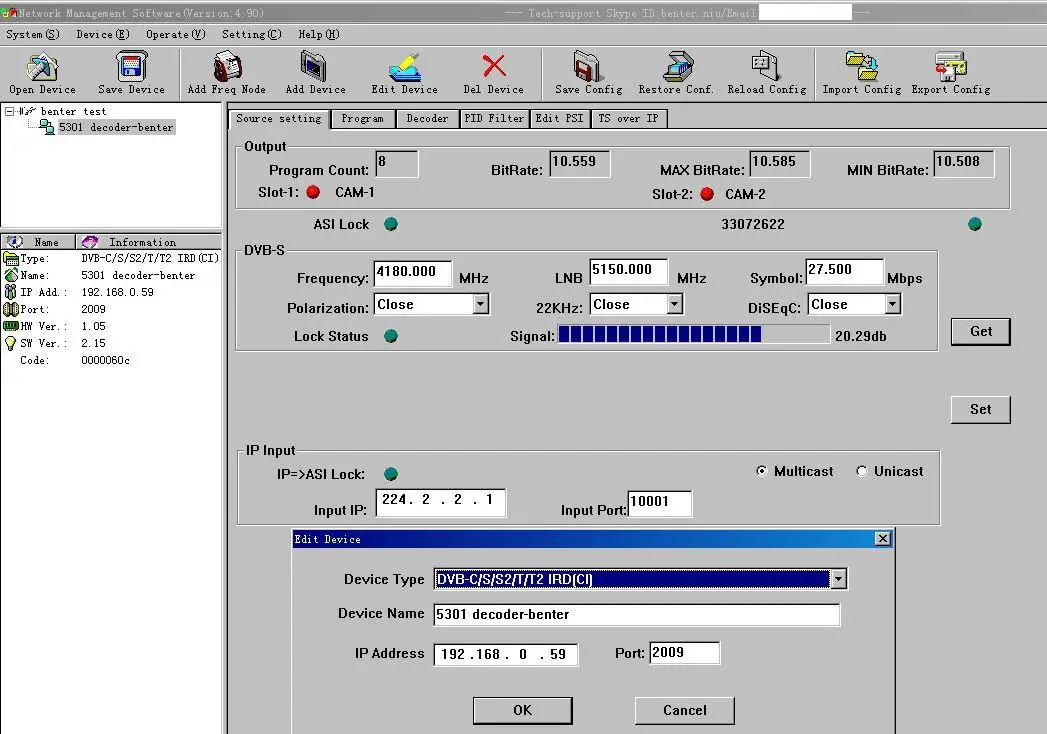Click the Save Config toolbar icon
Screen dimensions: 1047x734
tap(588, 68)
